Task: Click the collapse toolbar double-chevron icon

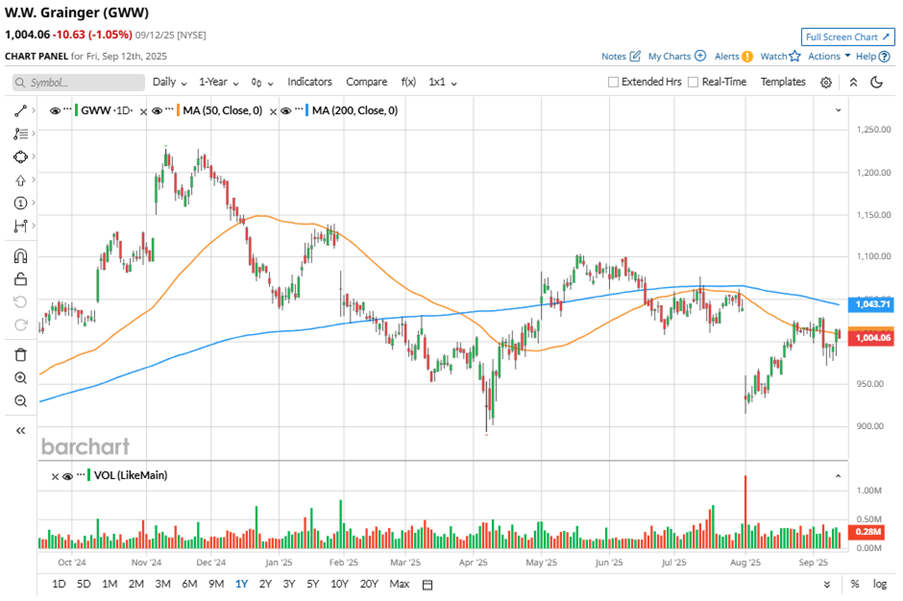Action: click(x=853, y=82)
